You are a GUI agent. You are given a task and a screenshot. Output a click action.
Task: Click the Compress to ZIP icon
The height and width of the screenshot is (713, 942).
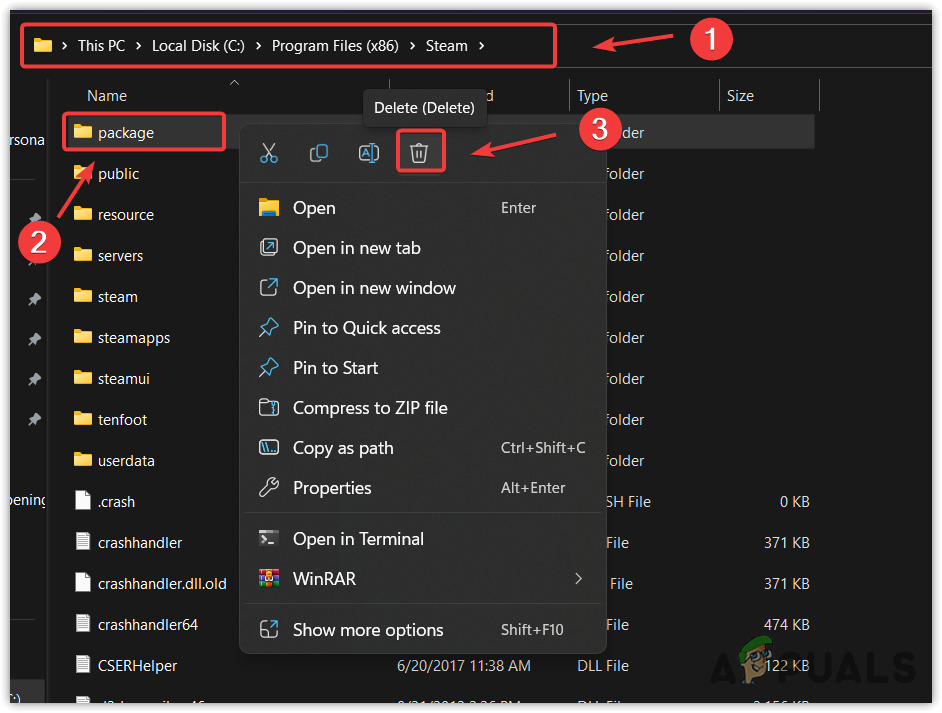click(269, 407)
